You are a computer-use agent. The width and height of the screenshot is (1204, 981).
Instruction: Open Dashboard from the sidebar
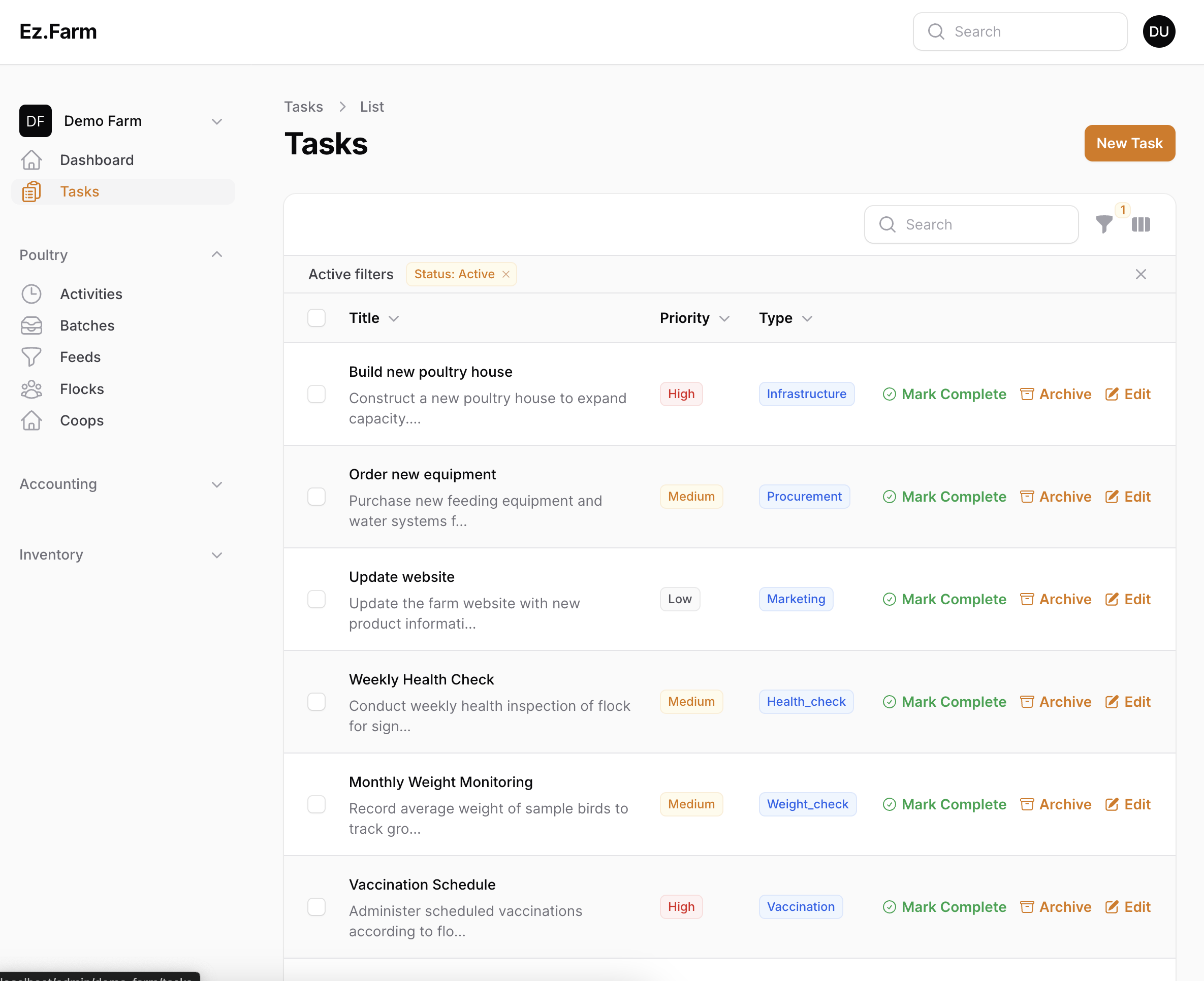[122, 160]
